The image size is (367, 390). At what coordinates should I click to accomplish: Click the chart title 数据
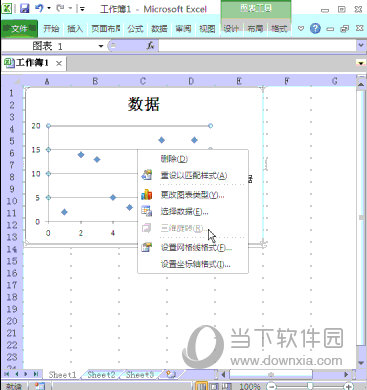[144, 104]
